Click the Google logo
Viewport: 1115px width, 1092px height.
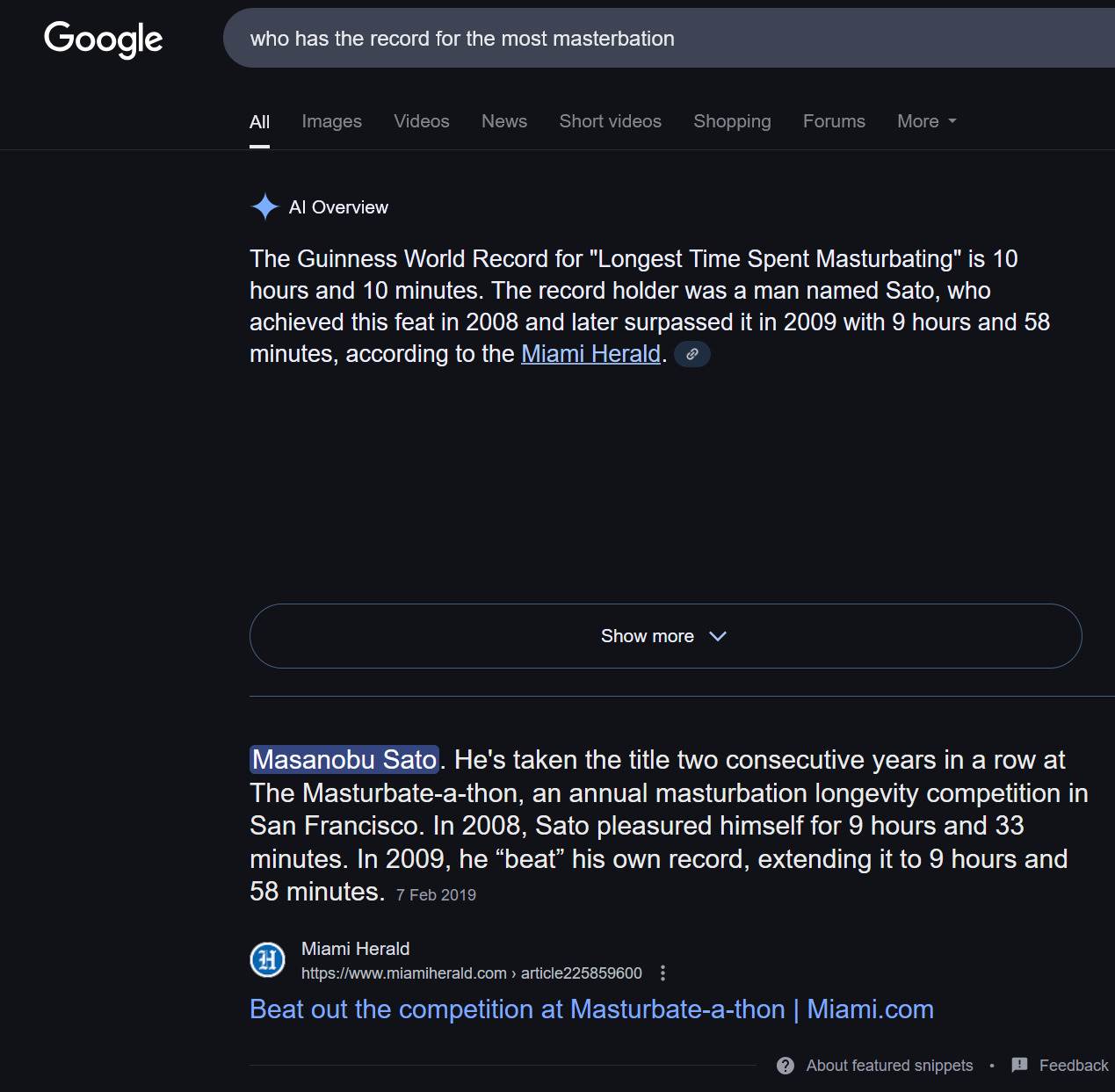click(x=103, y=39)
